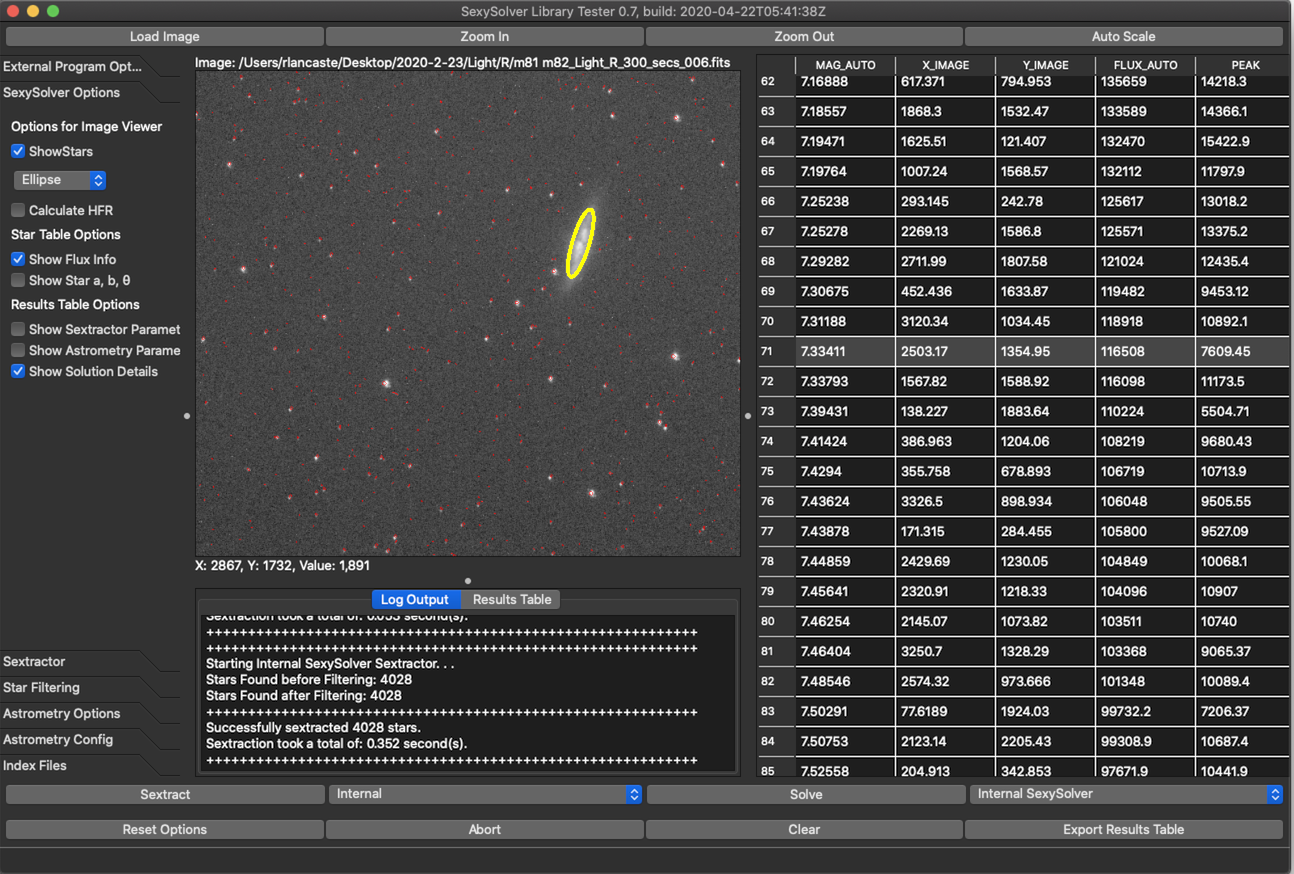Click X_IMAGE cell 3326.5
The width and height of the screenshot is (1294, 874).
945,501
